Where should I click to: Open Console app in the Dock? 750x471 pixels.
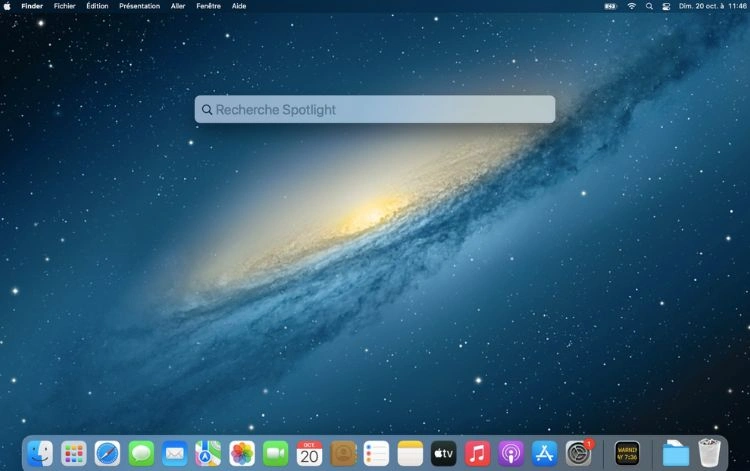(x=627, y=453)
